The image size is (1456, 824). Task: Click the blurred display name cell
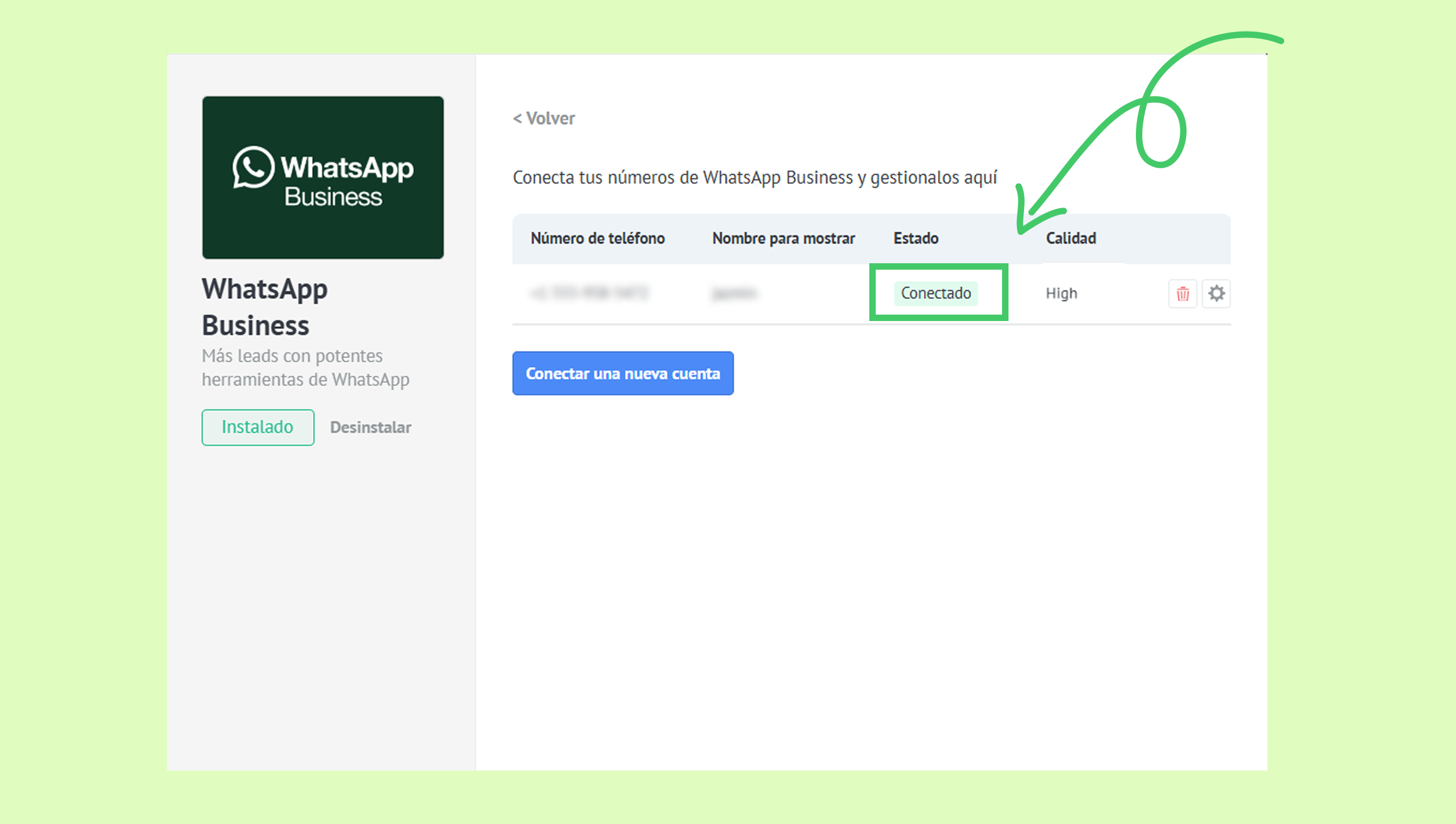[734, 293]
